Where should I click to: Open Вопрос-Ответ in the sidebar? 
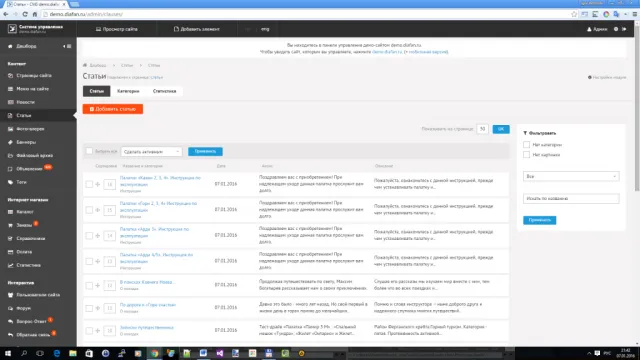point(31,322)
